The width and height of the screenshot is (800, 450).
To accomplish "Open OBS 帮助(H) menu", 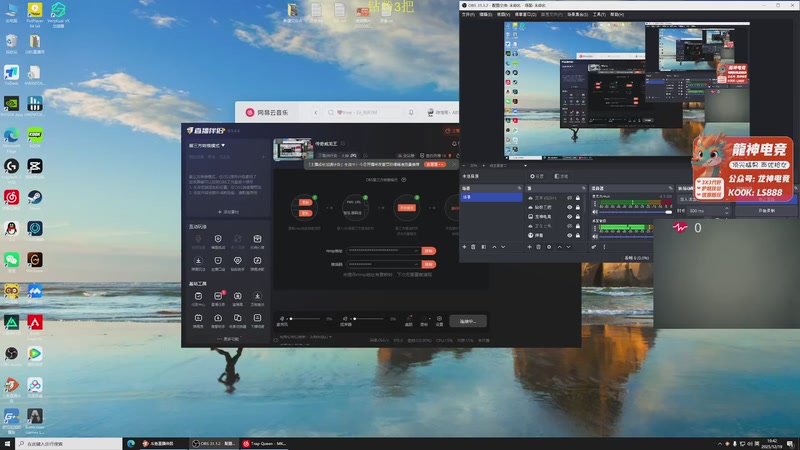I will tap(616, 14).
